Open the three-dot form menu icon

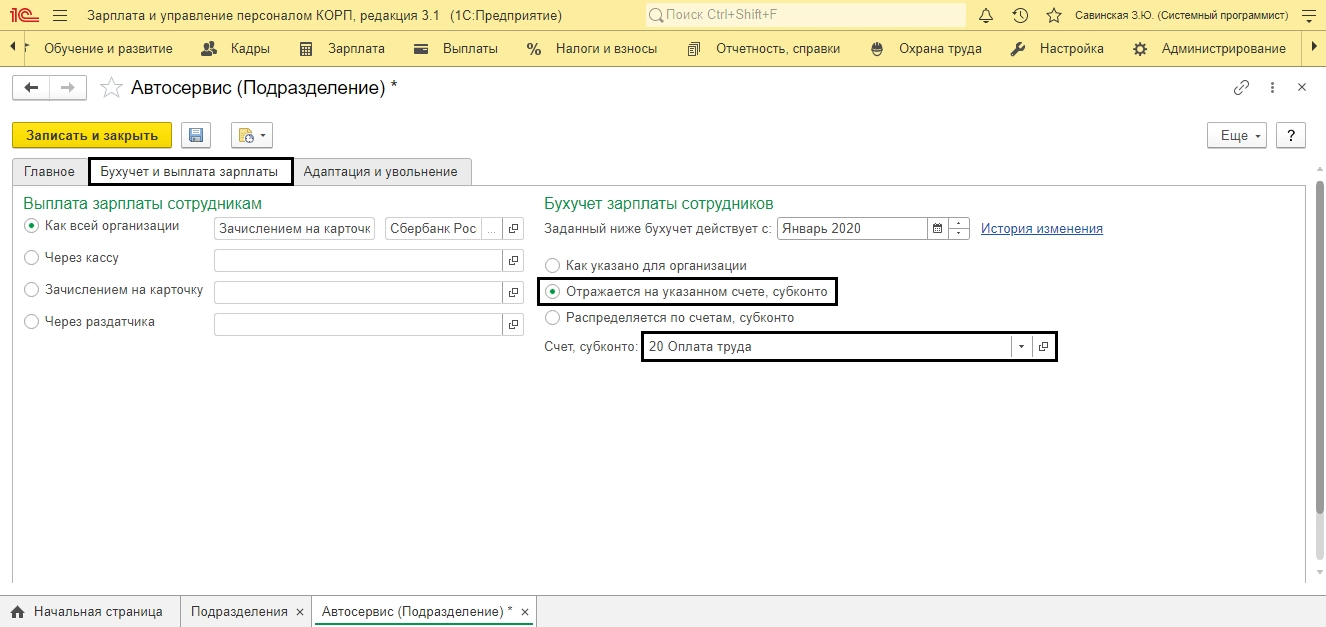coord(1272,88)
